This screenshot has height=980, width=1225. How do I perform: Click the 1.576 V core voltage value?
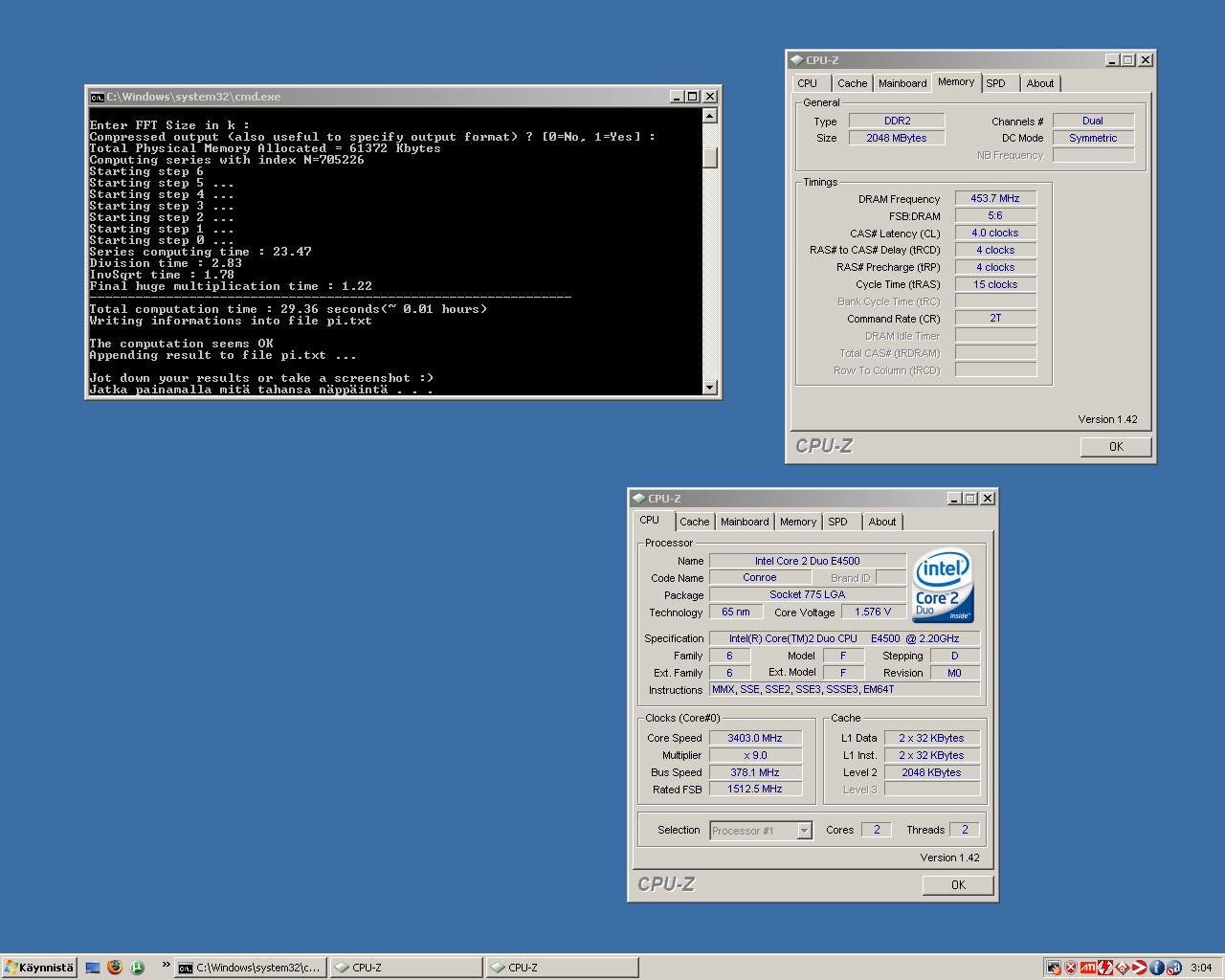coord(873,612)
